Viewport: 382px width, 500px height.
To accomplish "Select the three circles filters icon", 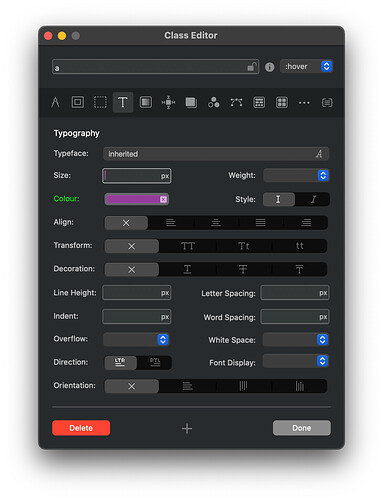I will [214, 102].
